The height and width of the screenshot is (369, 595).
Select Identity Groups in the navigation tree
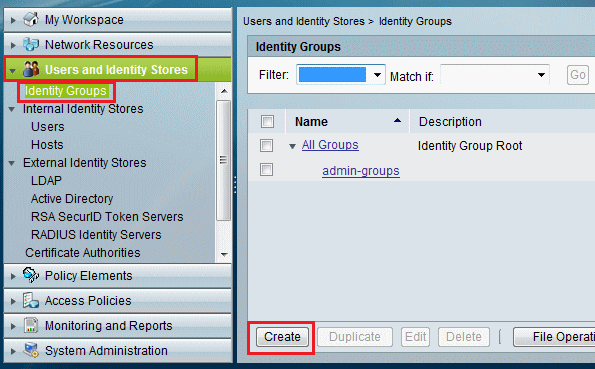[x=66, y=91]
